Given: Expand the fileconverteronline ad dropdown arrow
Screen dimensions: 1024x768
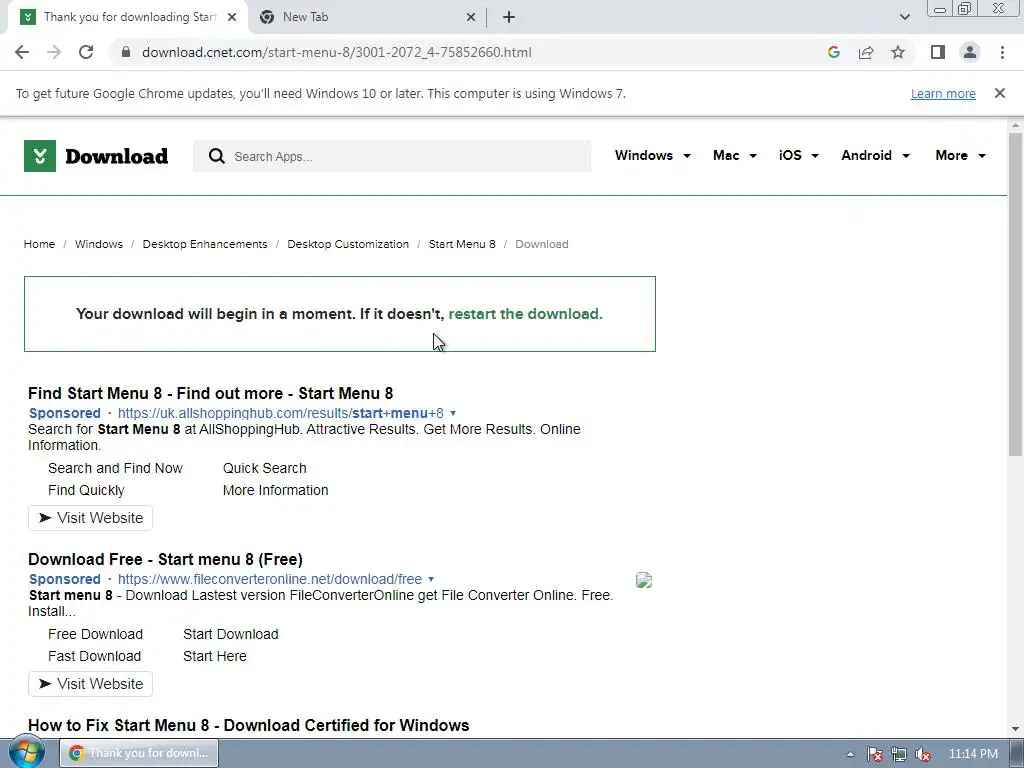Looking at the screenshot, I should [x=431, y=579].
